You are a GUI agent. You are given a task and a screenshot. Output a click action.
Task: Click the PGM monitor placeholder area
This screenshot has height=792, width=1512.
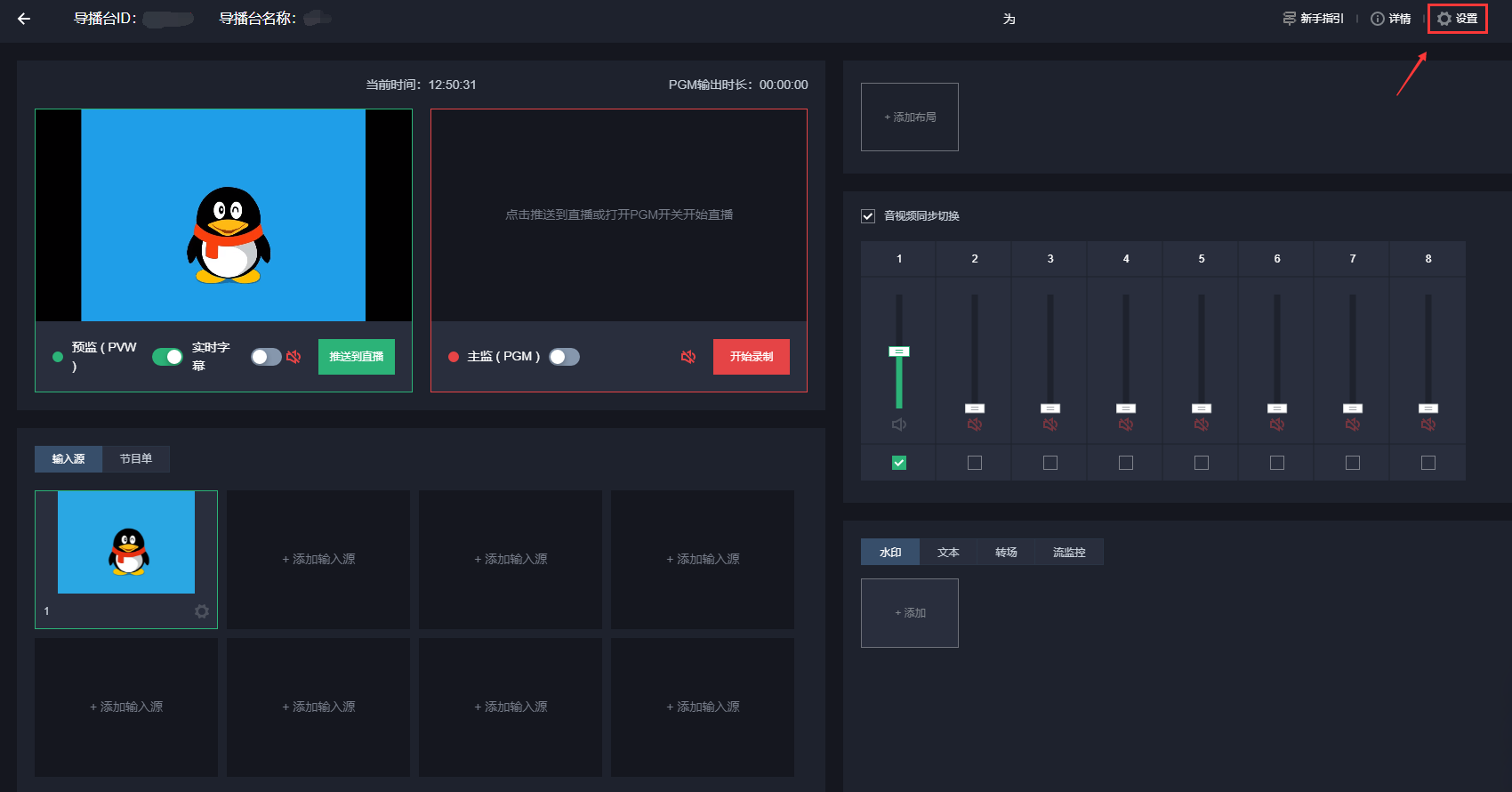click(619, 215)
